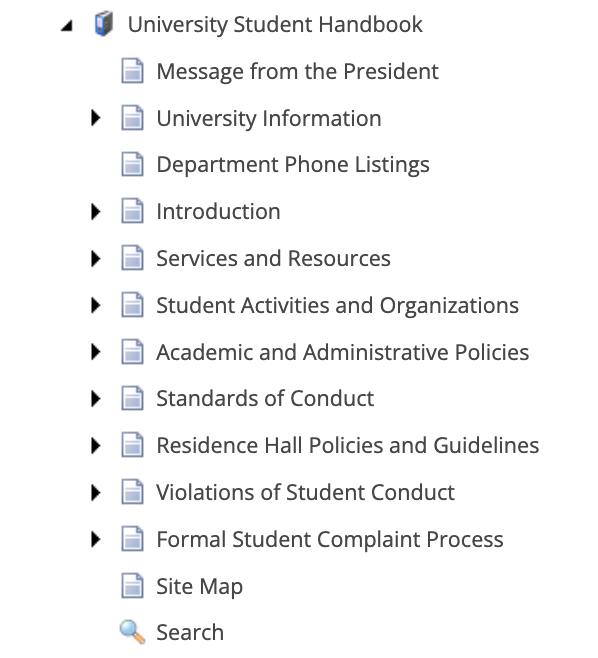Click the Standards of Conduct page icon
The width and height of the screenshot is (598, 658).
(133, 398)
